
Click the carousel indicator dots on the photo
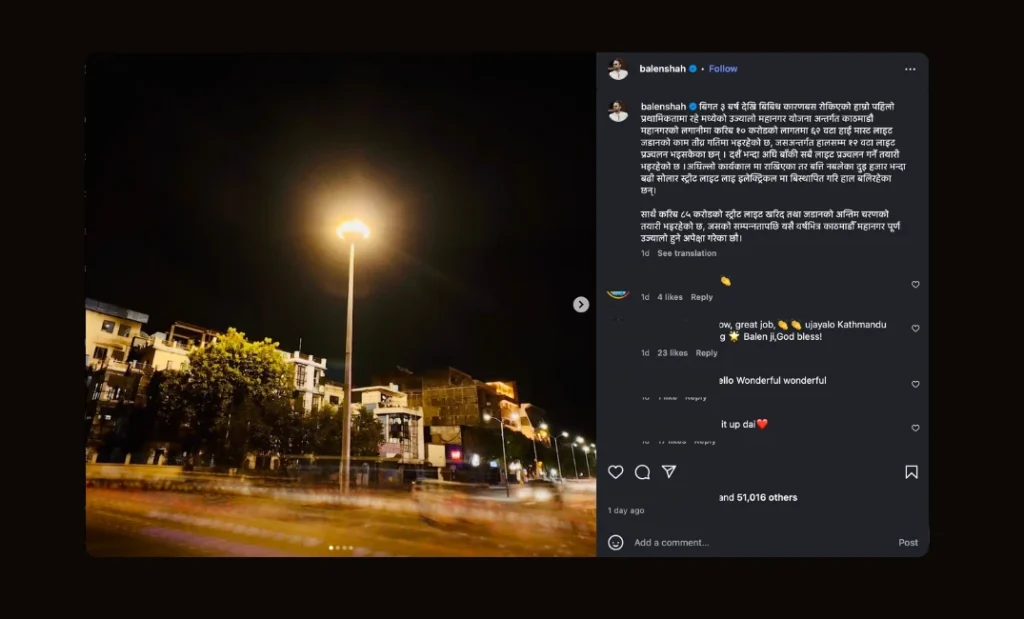tap(341, 548)
